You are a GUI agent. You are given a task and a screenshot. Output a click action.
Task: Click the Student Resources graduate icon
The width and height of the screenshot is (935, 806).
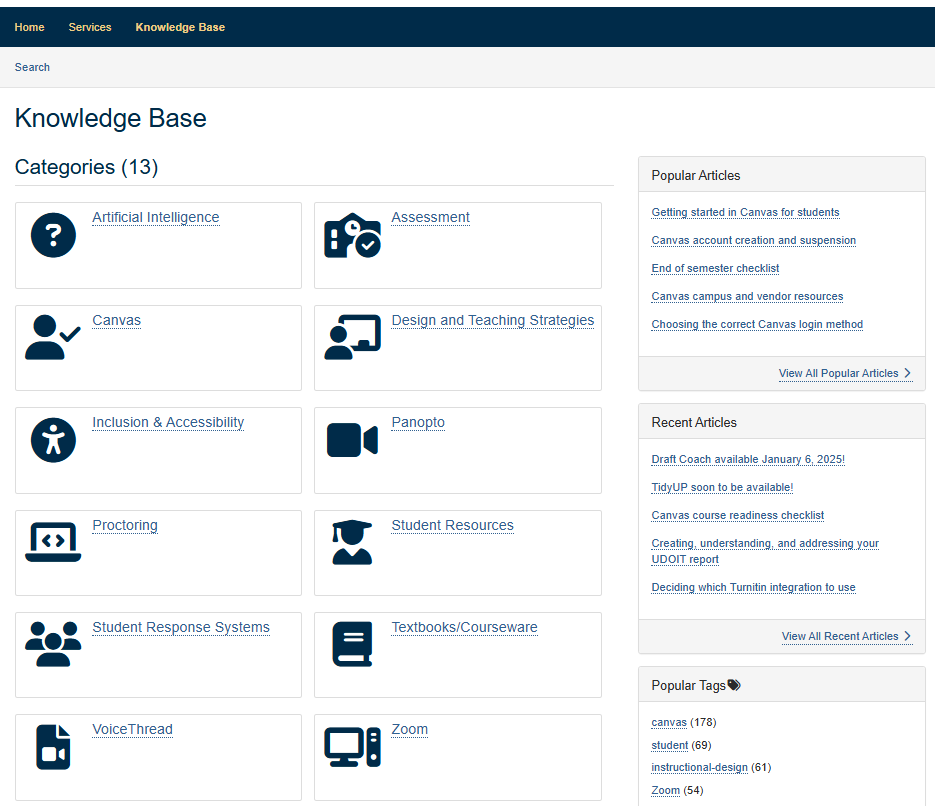pyautogui.click(x=352, y=543)
